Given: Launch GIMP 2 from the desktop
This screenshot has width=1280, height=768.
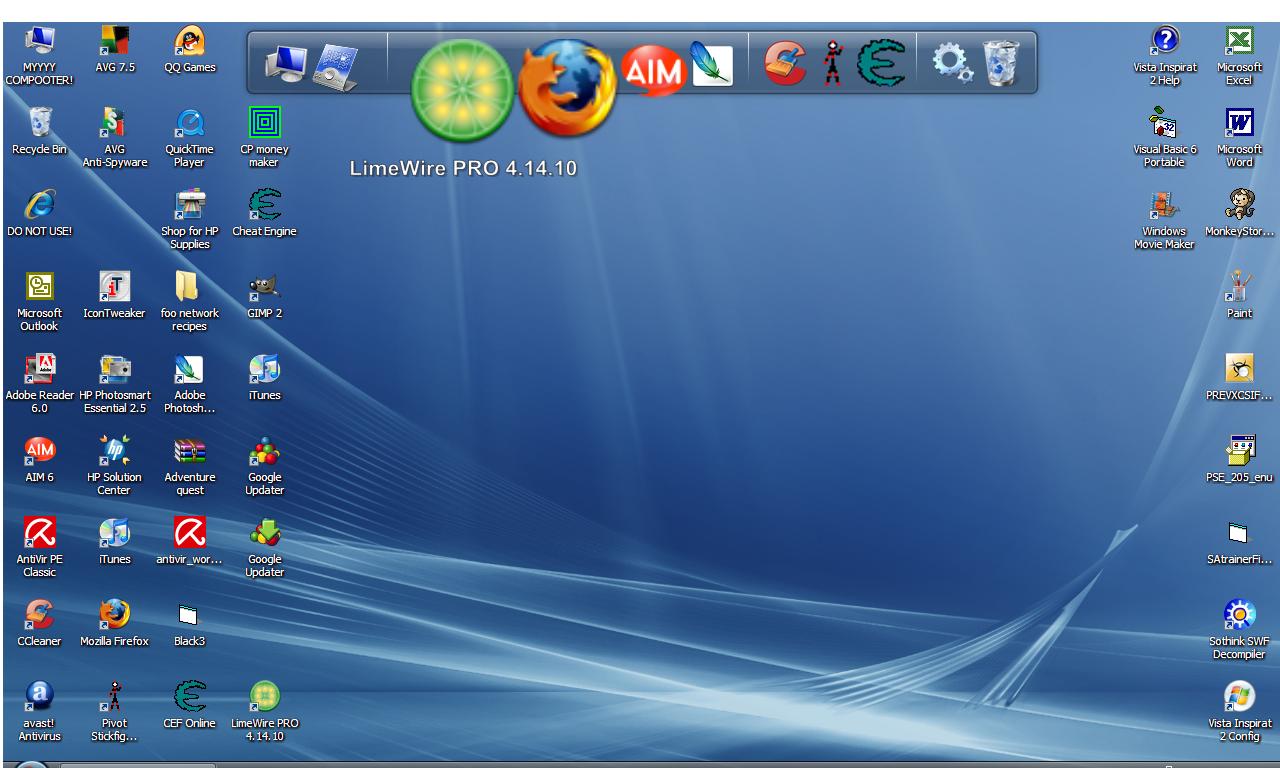Looking at the screenshot, I should 264,296.
